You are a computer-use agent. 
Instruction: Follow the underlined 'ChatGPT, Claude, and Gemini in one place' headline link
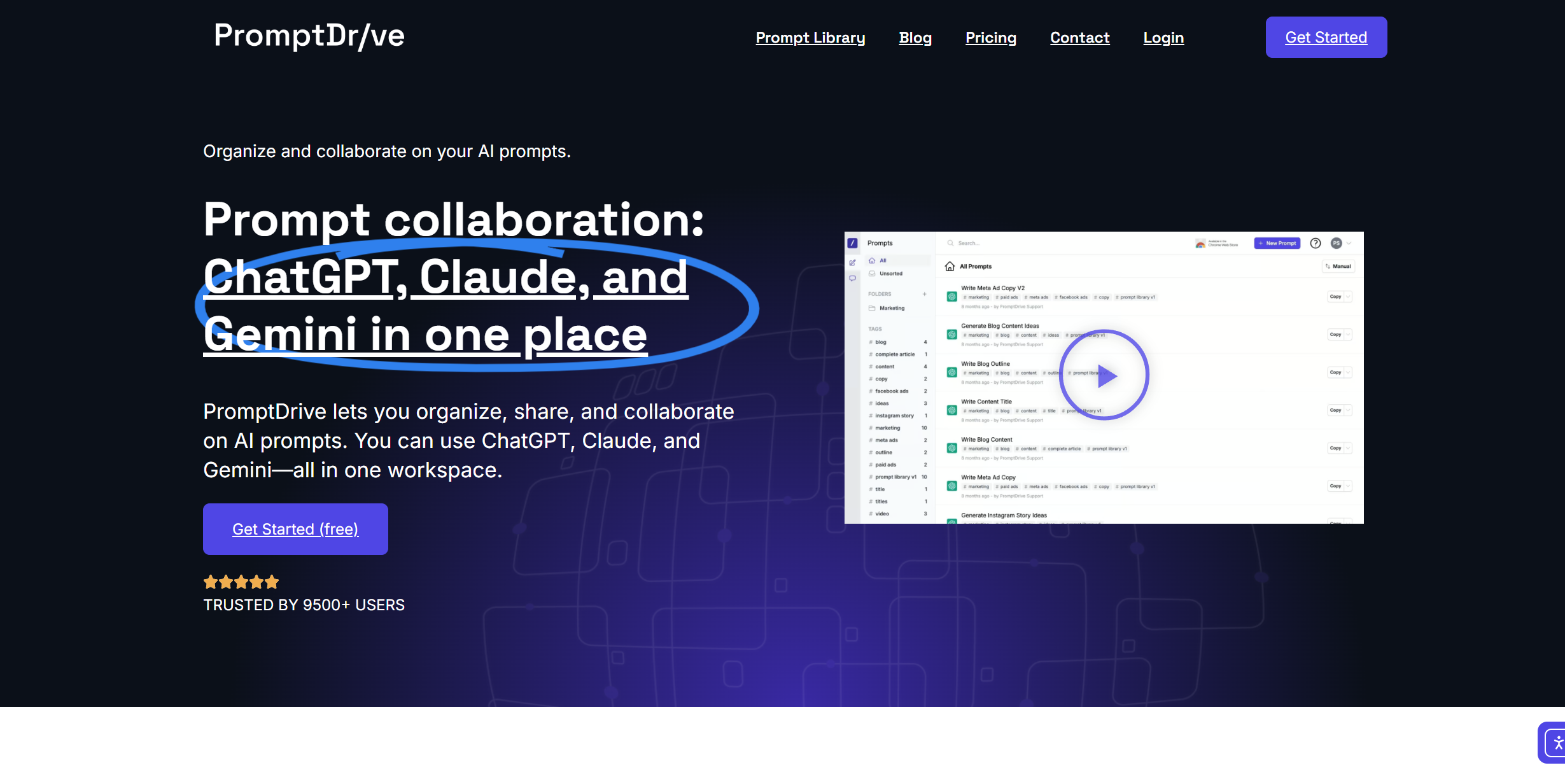click(446, 305)
